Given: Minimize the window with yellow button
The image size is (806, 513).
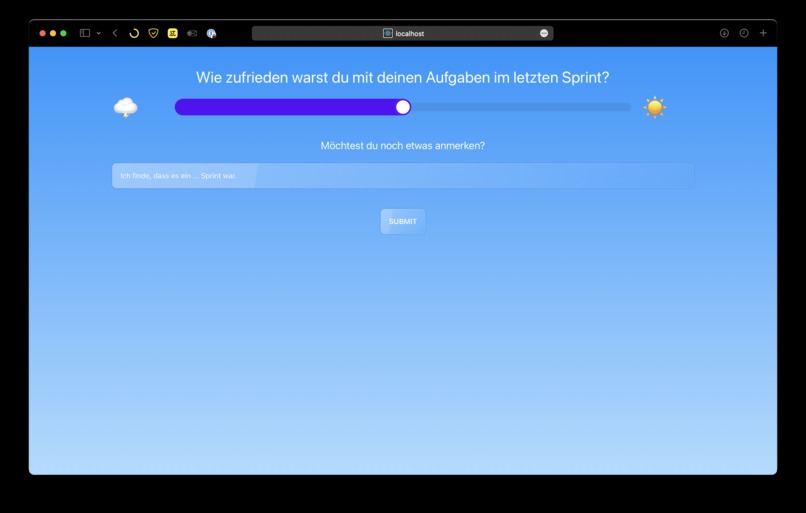Looking at the screenshot, I should 53,33.
